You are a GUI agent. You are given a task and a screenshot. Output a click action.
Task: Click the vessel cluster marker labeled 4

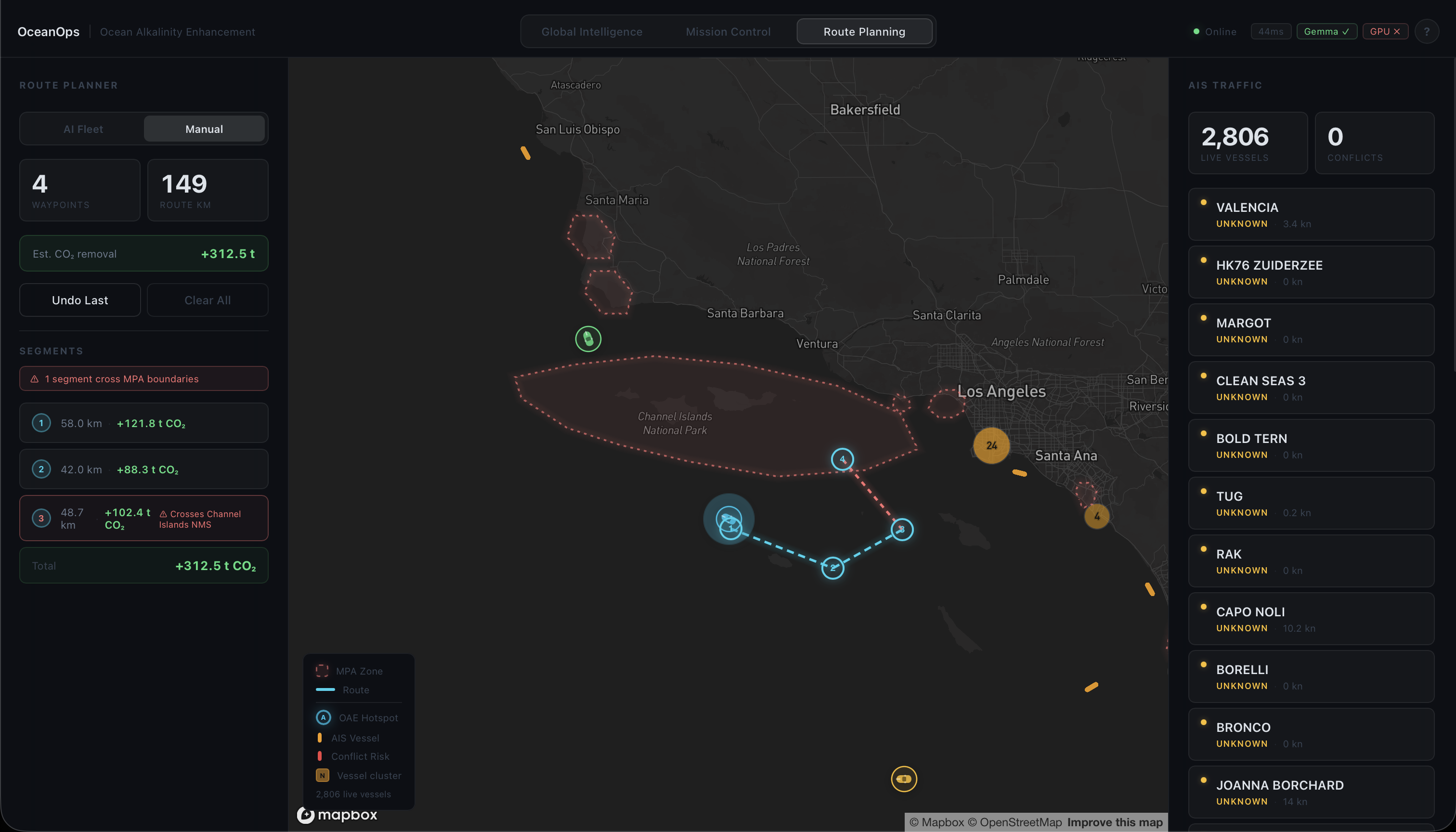[x=1096, y=517]
